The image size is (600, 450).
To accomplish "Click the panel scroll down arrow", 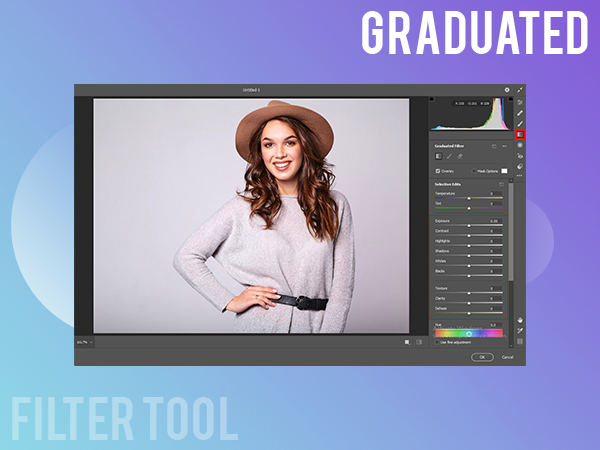I will (511, 345).
